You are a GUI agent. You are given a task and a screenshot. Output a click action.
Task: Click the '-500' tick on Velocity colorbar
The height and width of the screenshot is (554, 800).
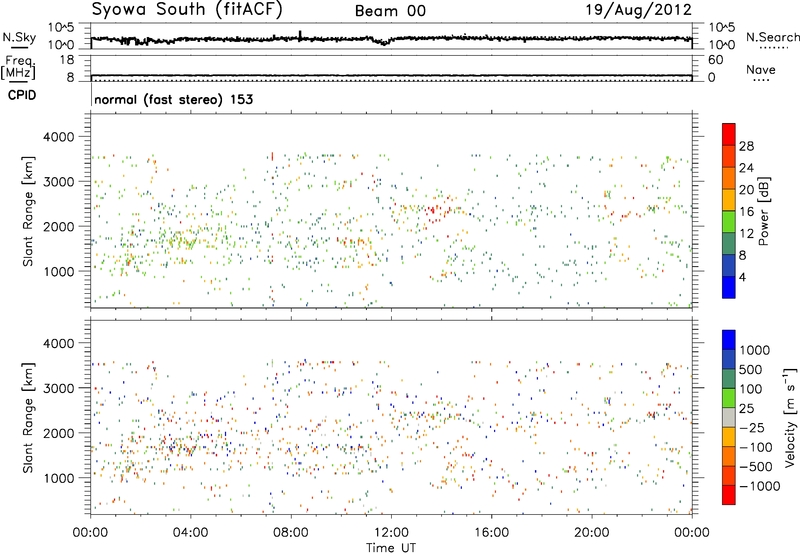(x=755, y=466)
